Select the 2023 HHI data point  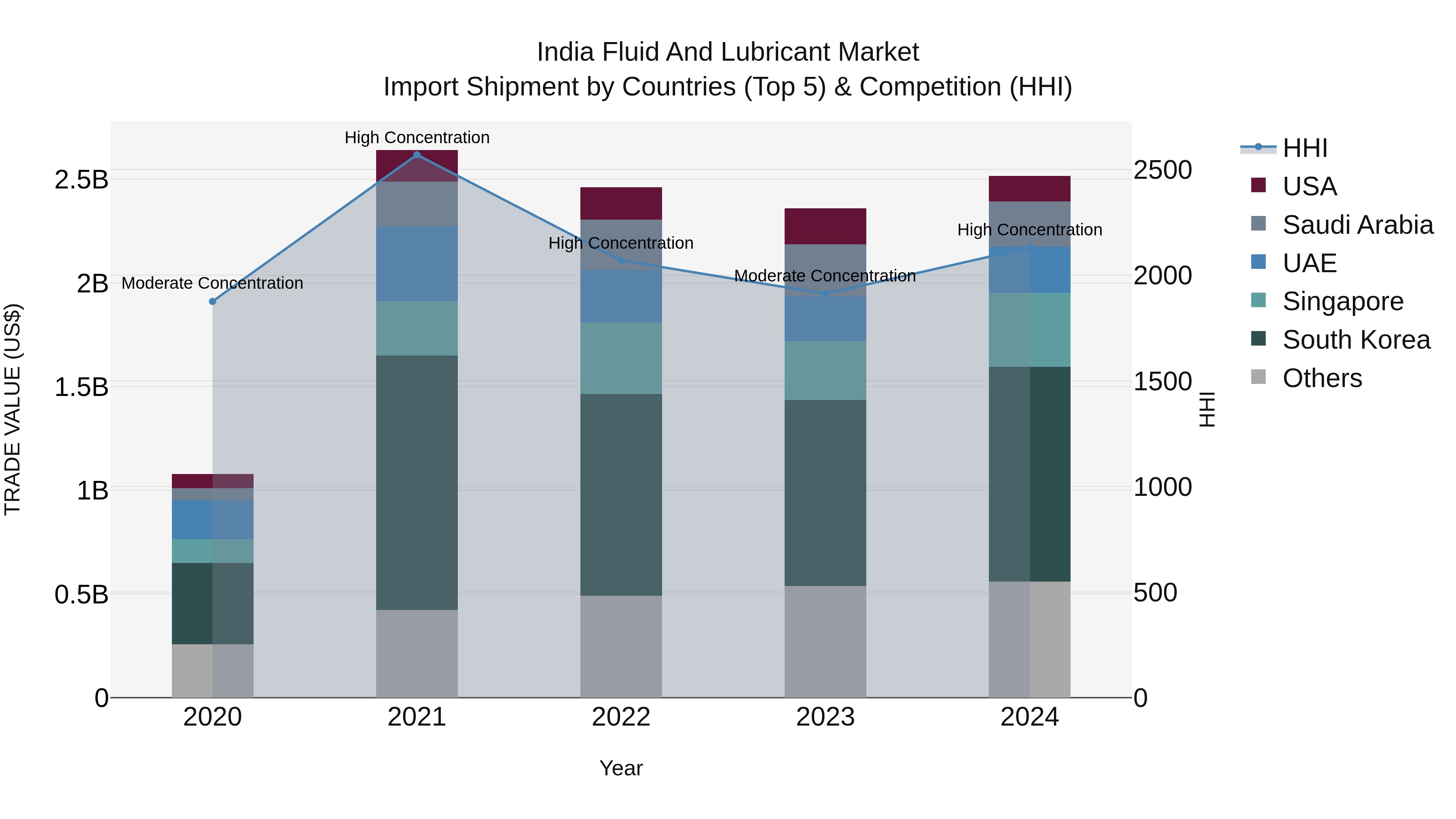(x=825, y=294)
